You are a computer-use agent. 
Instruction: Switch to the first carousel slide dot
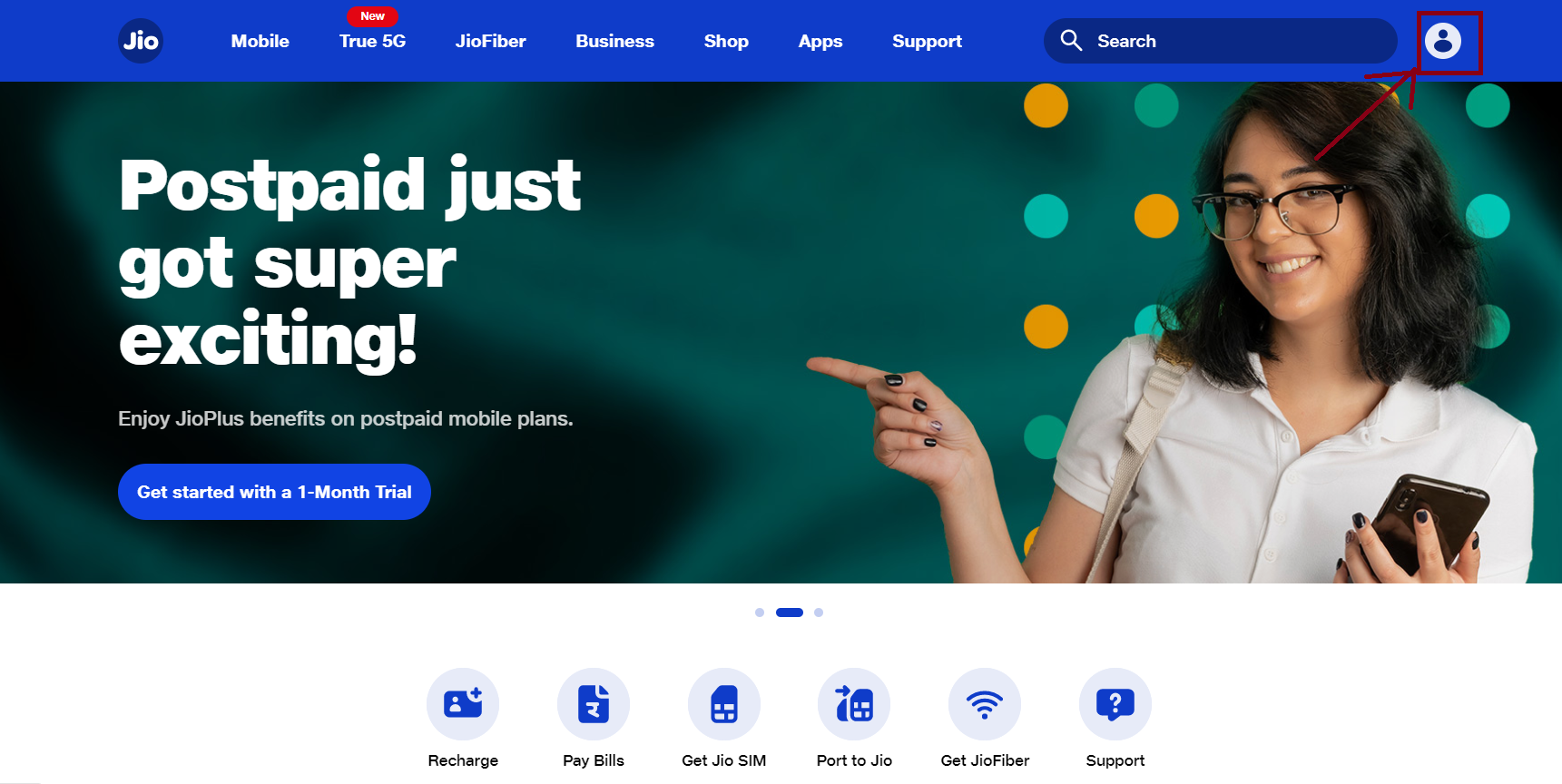click(760, 612)
